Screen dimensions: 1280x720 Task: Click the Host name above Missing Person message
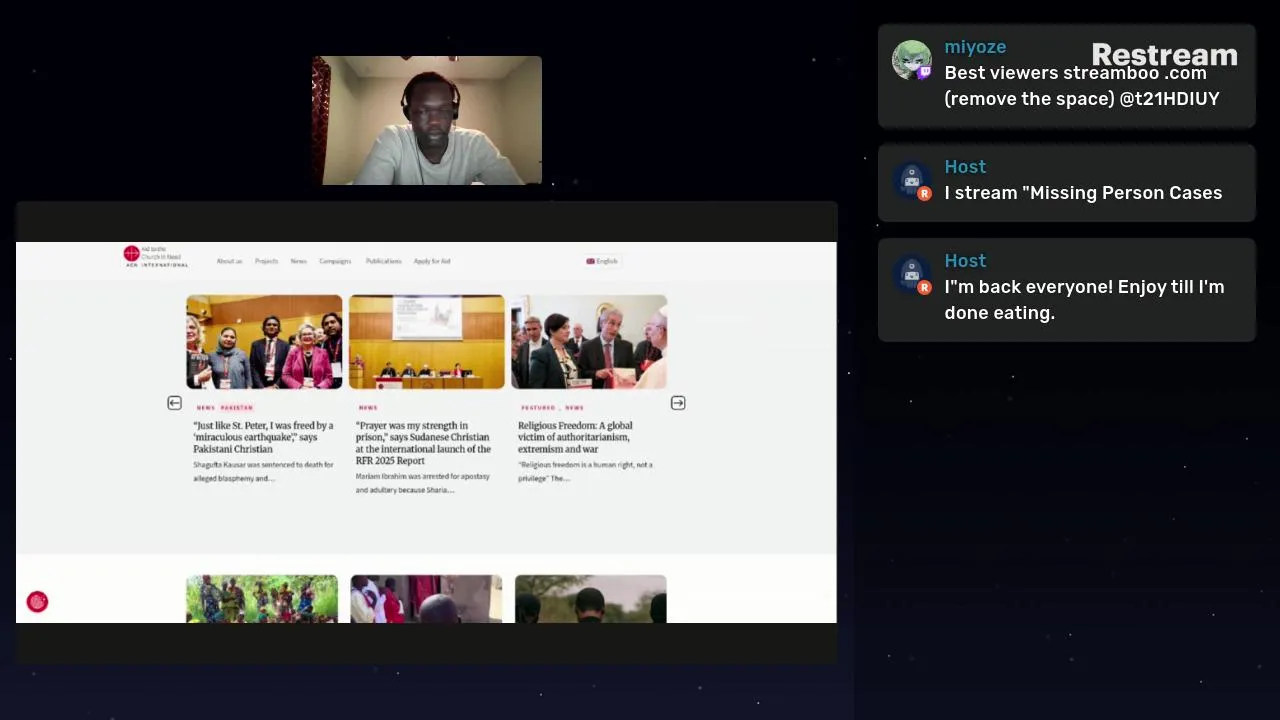965,167
